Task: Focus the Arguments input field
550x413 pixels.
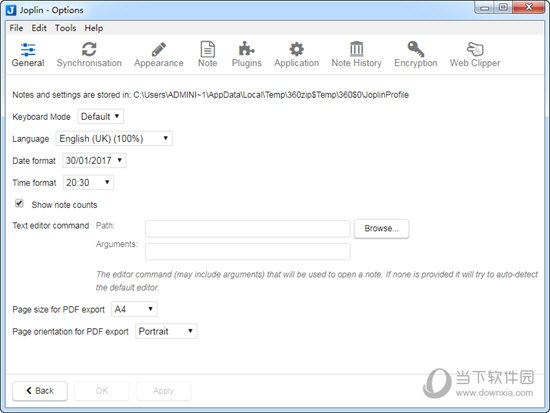Action: click(248, 252)
